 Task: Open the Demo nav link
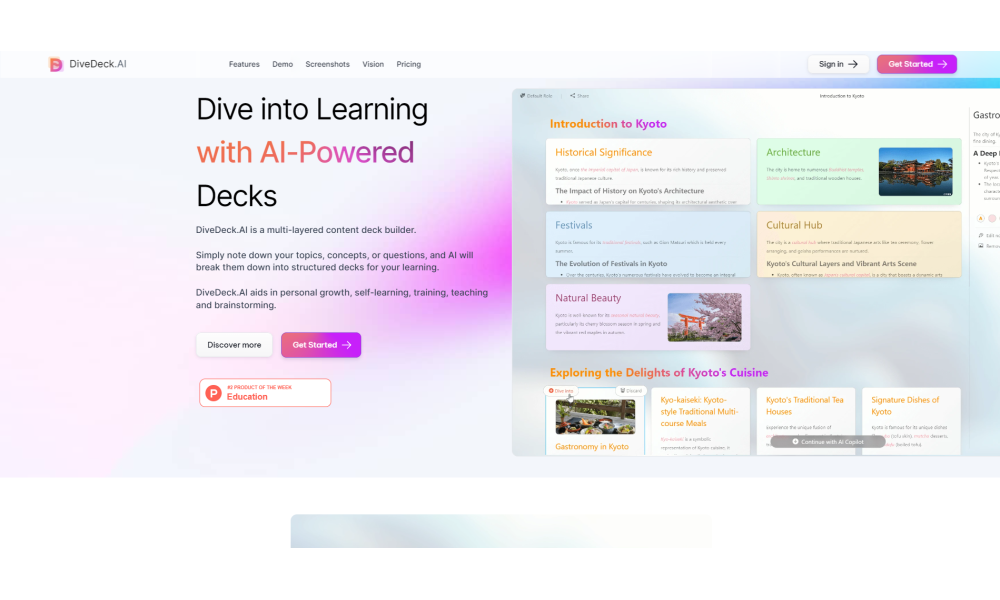click(283, 64)
